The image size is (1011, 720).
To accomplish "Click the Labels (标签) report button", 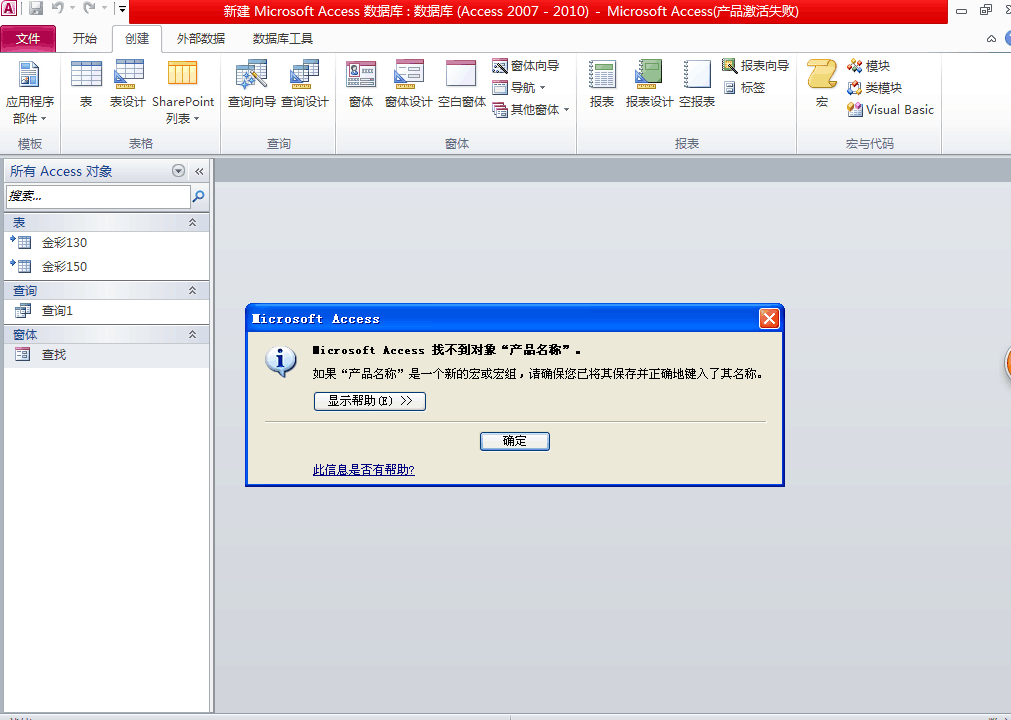I will [743, 88].
